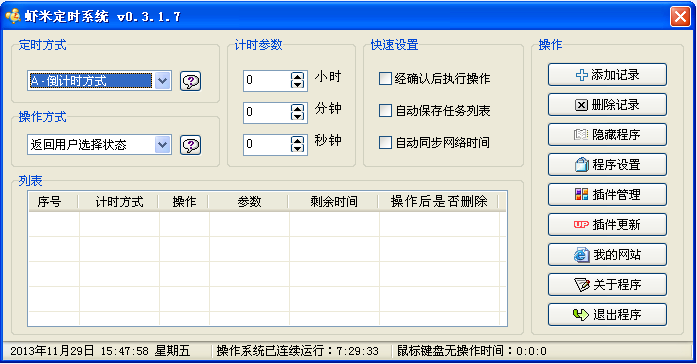
Task: Open 插件管理 plugin manager
Action: 607,195
